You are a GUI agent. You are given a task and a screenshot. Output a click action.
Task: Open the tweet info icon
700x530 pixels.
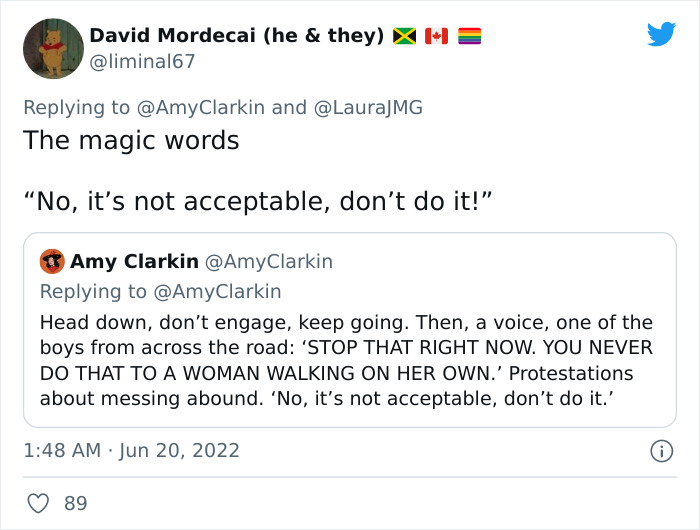[660, 451]
